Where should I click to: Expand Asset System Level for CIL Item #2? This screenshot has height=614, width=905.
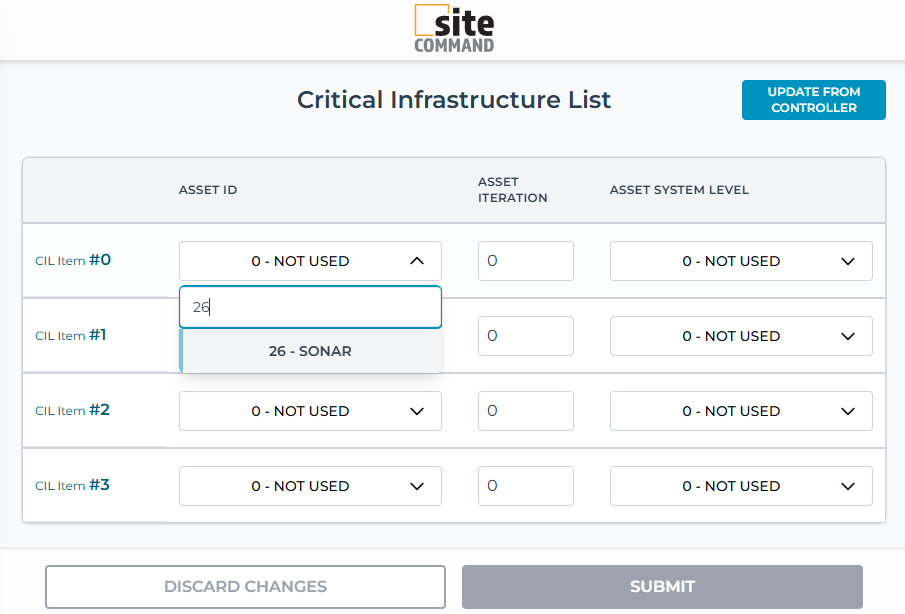click(741, 411)
